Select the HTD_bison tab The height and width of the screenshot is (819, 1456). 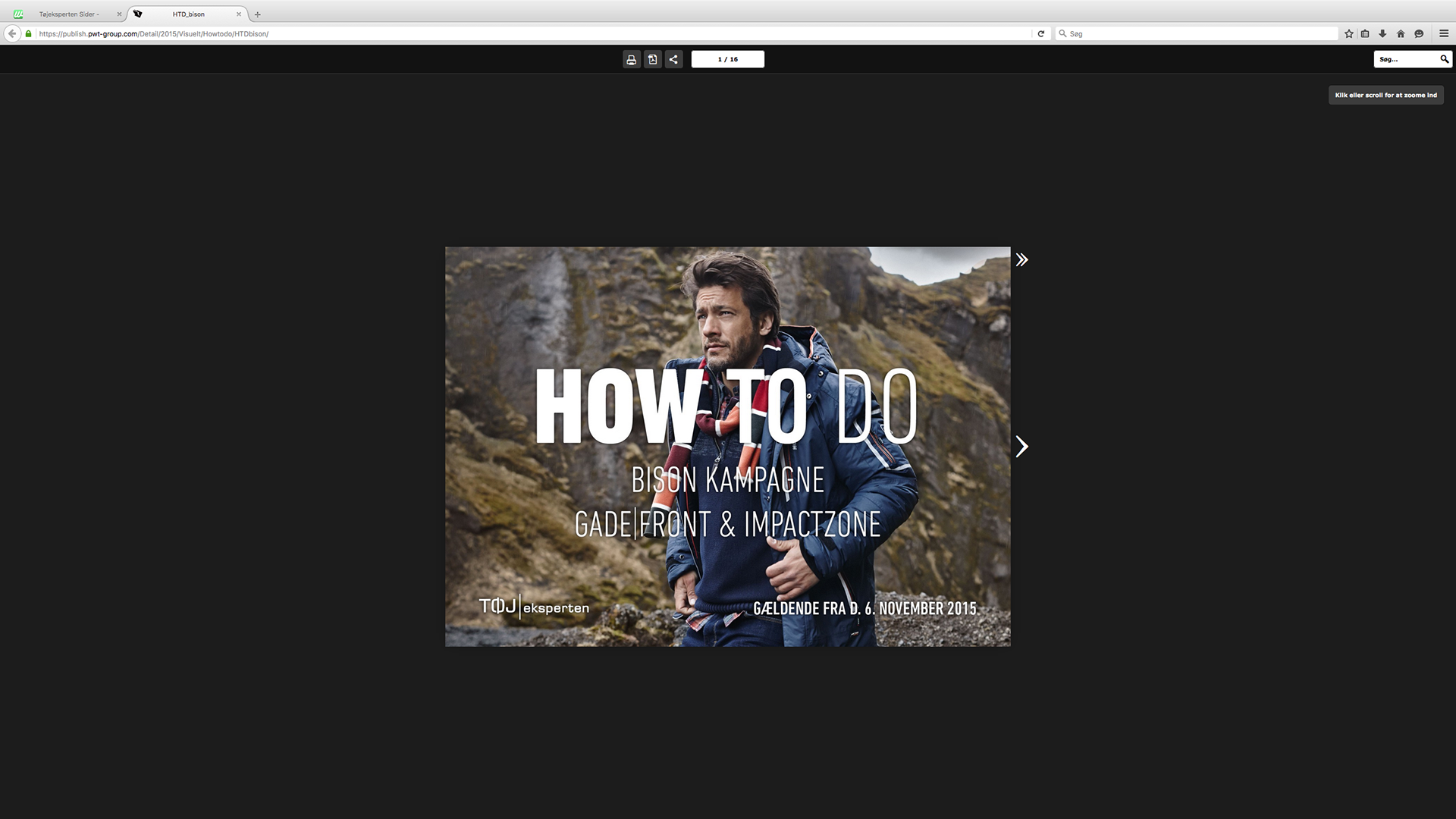click(188, 14)
